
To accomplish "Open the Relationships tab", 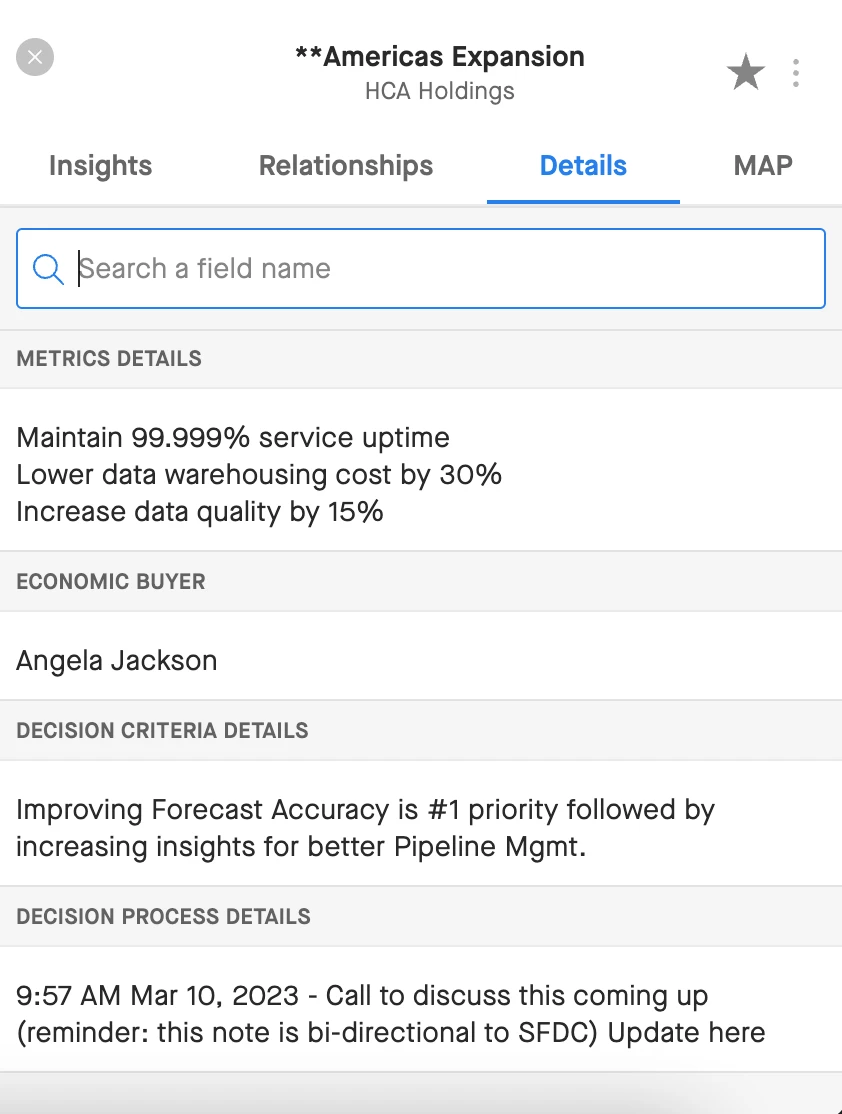I will tap(346, 166).
